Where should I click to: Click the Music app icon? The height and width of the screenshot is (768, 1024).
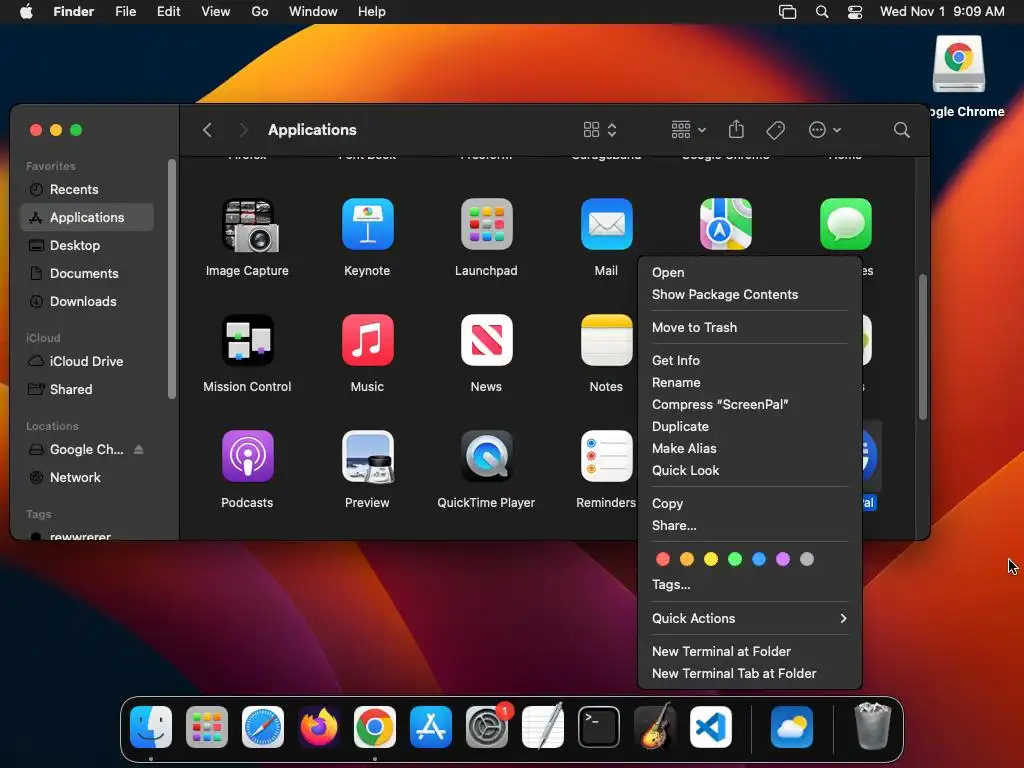(x=368, y=340)
